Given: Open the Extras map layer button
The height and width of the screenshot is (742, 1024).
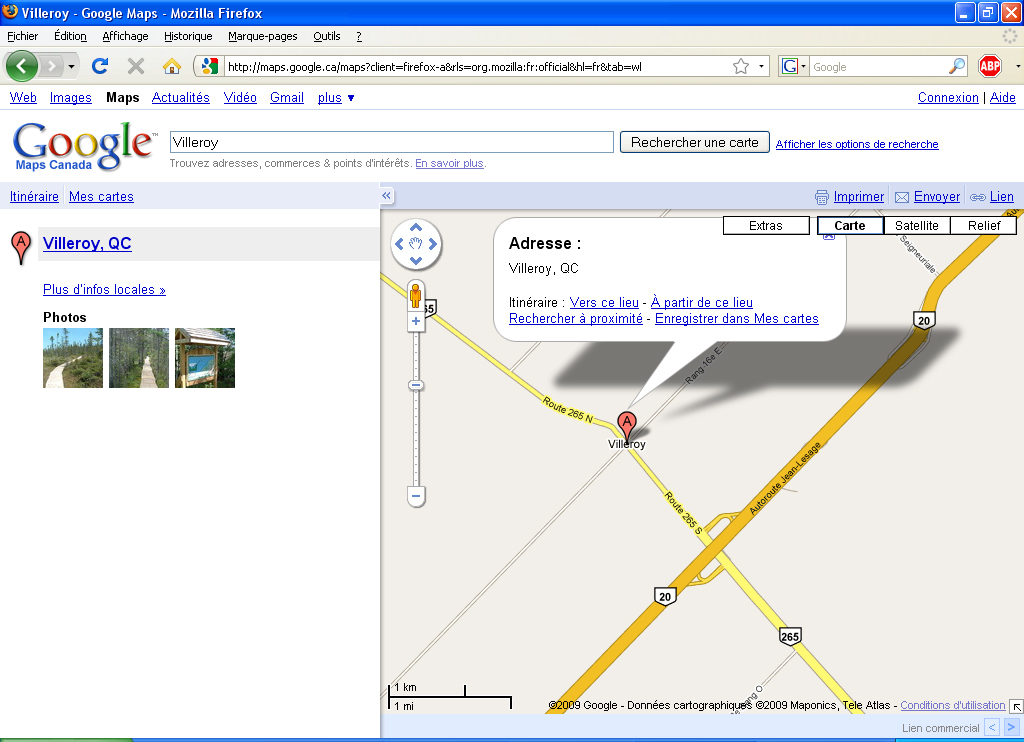Looking at the screenshot, I should coord(765,225).
